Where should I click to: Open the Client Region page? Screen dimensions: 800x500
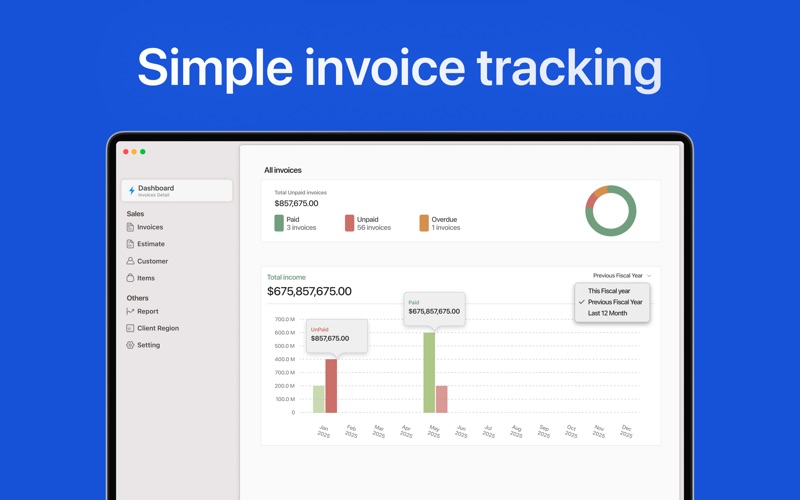(x=158, y=328)
